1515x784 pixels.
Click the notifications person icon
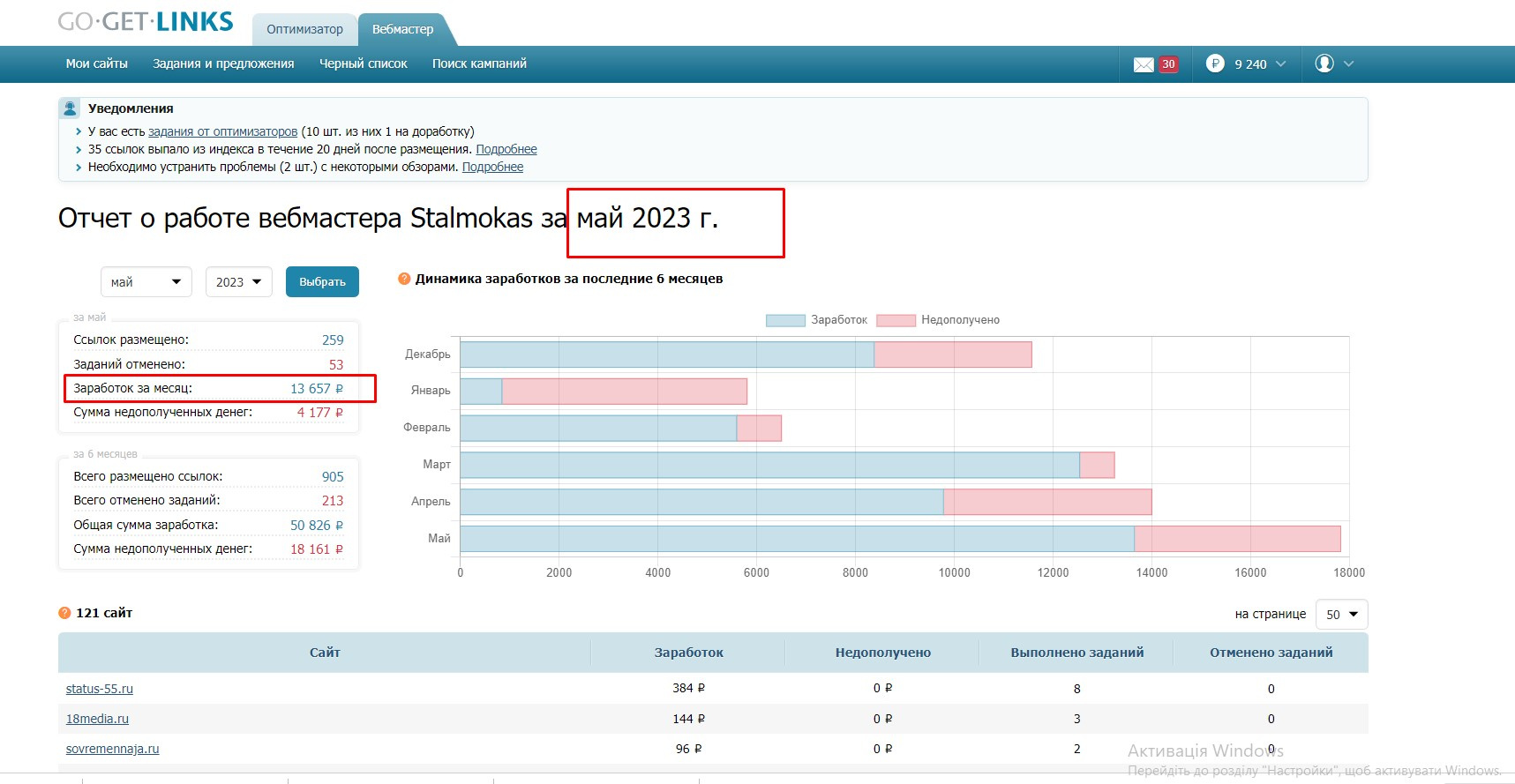pyautogui.click(x=70, y=108)
